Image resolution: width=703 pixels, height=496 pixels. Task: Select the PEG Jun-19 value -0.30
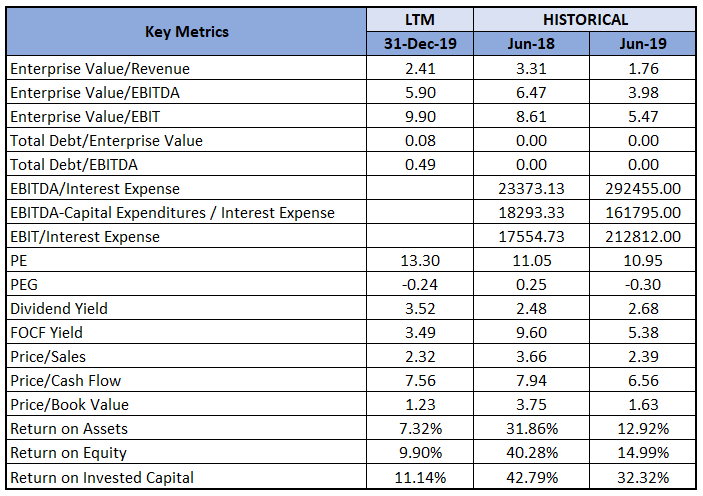click(x=643, y=284)
